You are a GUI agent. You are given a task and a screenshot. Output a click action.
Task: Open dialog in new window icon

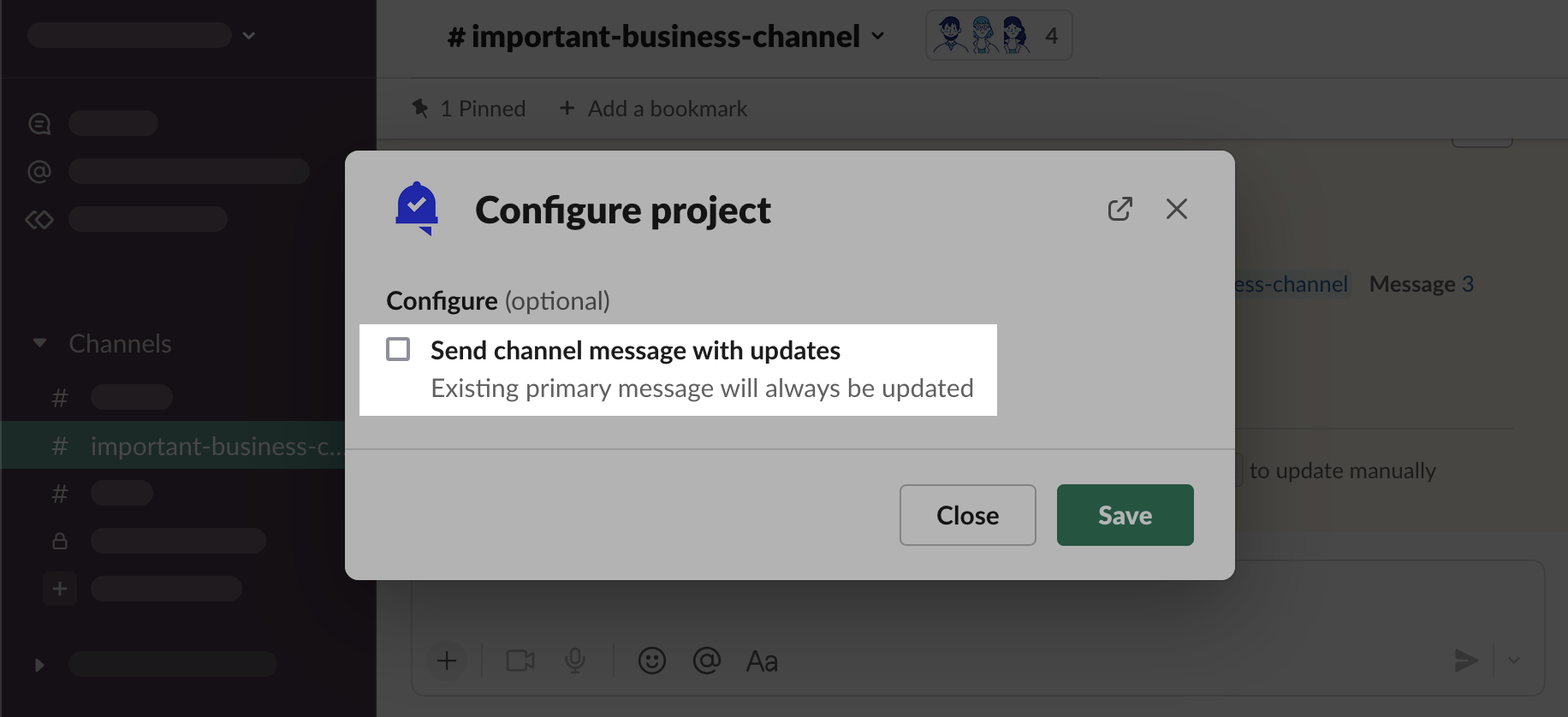pyautogui.click(x=1120, y=209)
